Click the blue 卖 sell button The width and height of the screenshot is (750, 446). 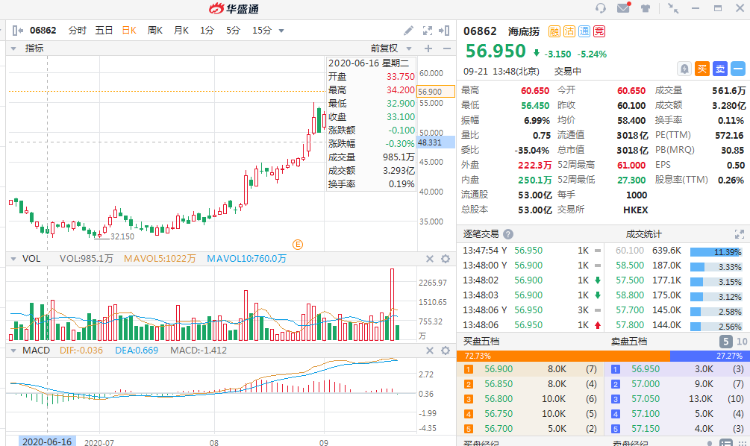pyautogui.click(x=720, y=69)
